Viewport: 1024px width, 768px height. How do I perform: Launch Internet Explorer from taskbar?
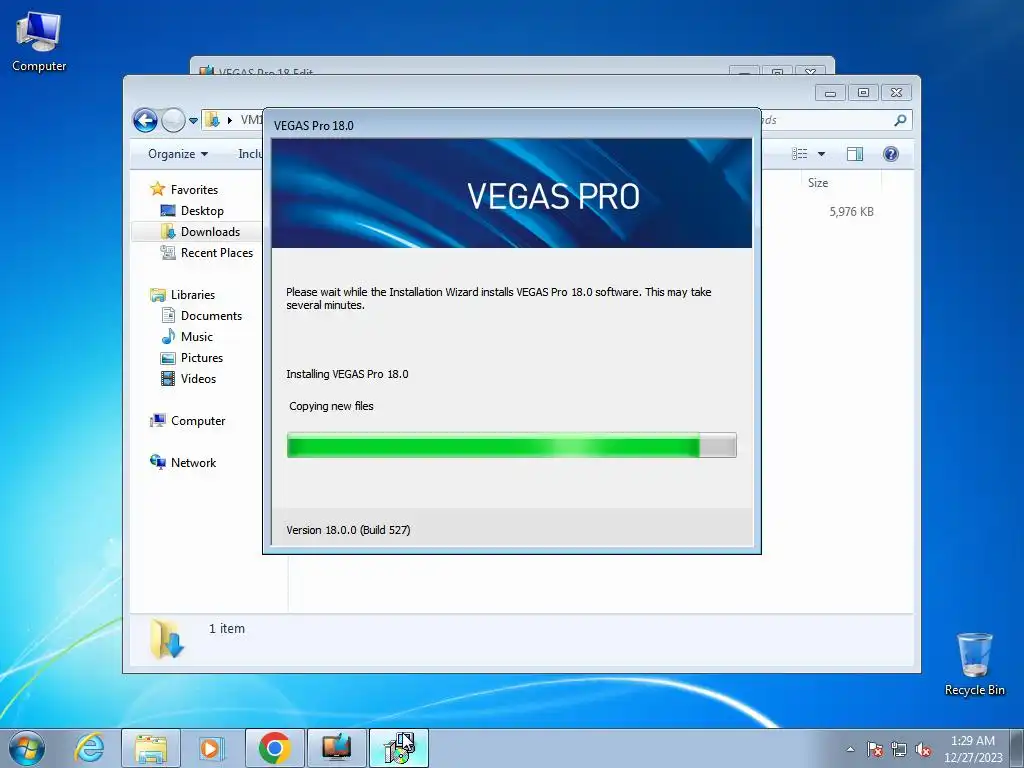[89, 748]
